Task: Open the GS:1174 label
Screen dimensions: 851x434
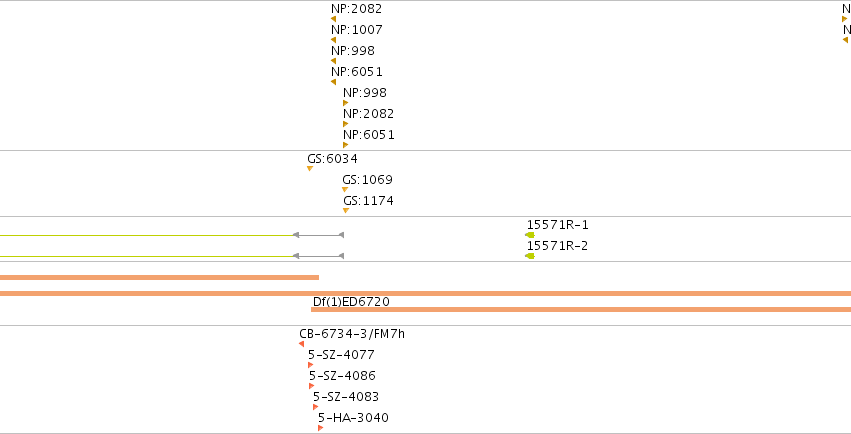Action: (369, 201)
